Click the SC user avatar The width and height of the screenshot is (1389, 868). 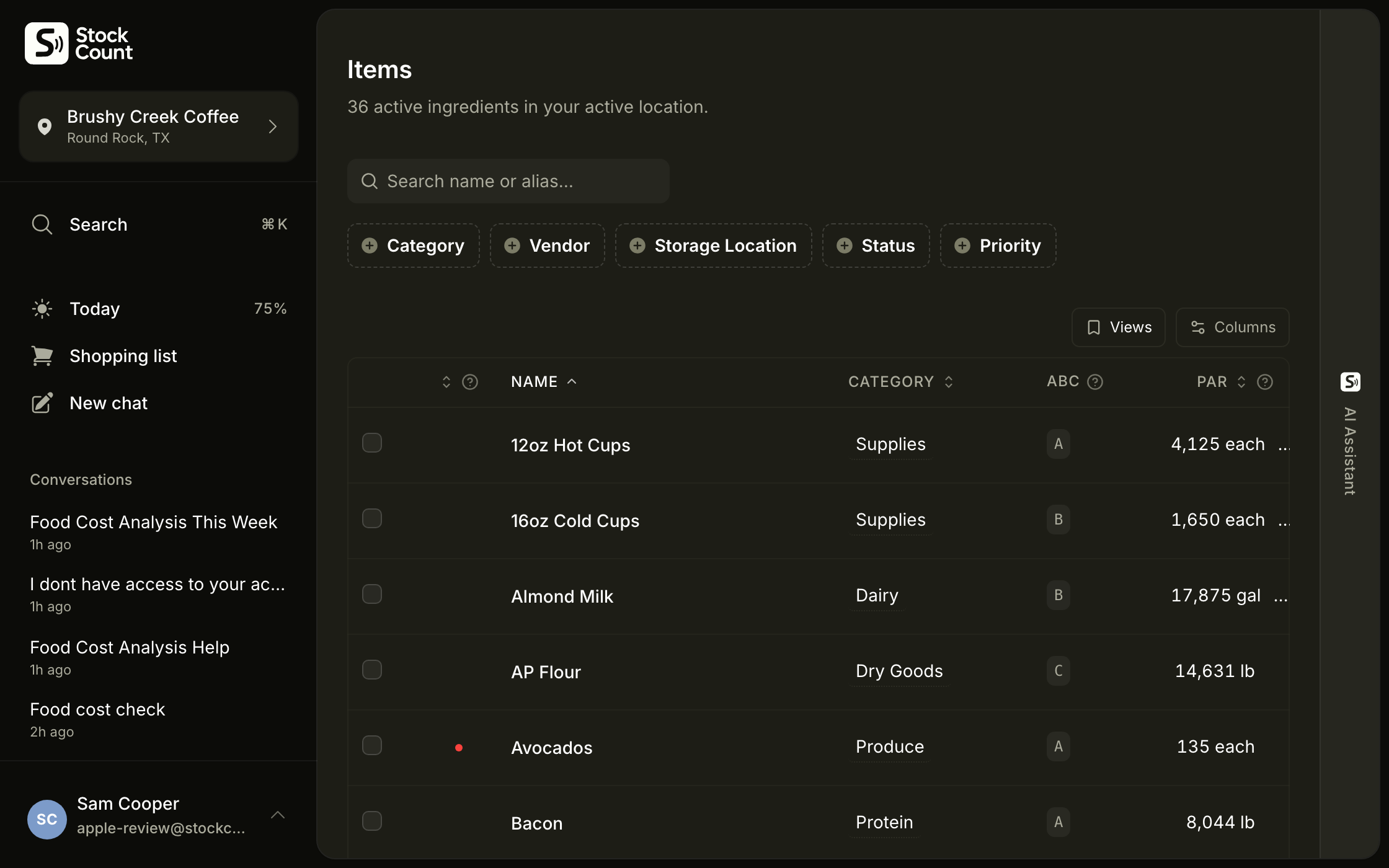pyautogui.click(x=47, y=819)
